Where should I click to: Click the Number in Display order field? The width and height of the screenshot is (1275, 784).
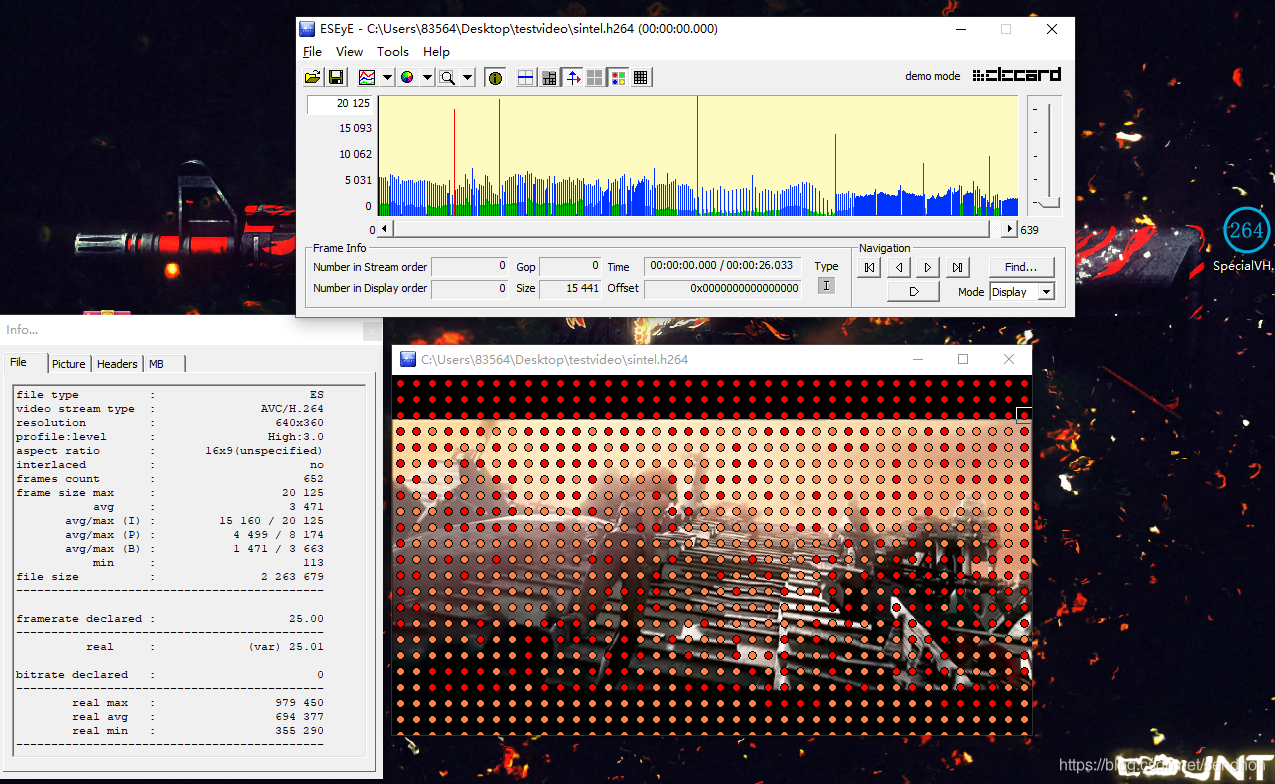[470, 288]
